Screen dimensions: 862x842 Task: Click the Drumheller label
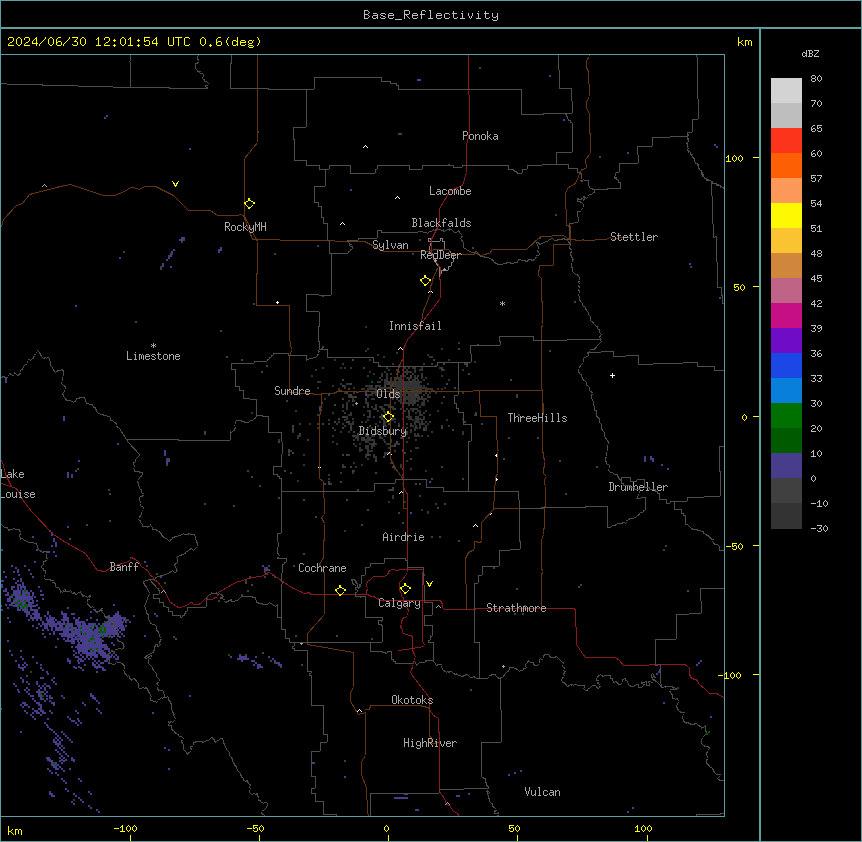[638, 487]
